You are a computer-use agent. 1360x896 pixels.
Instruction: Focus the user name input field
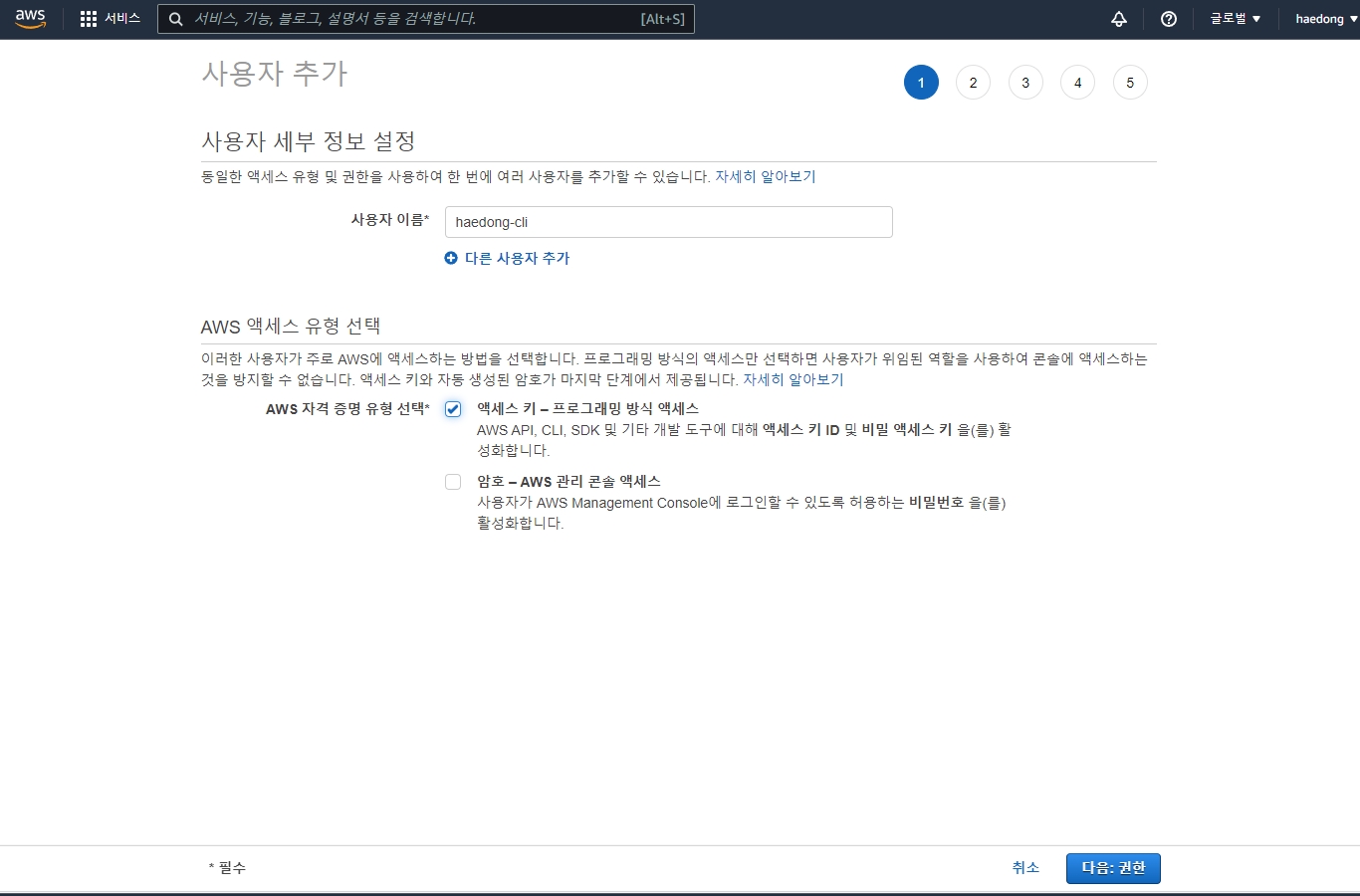668,222
